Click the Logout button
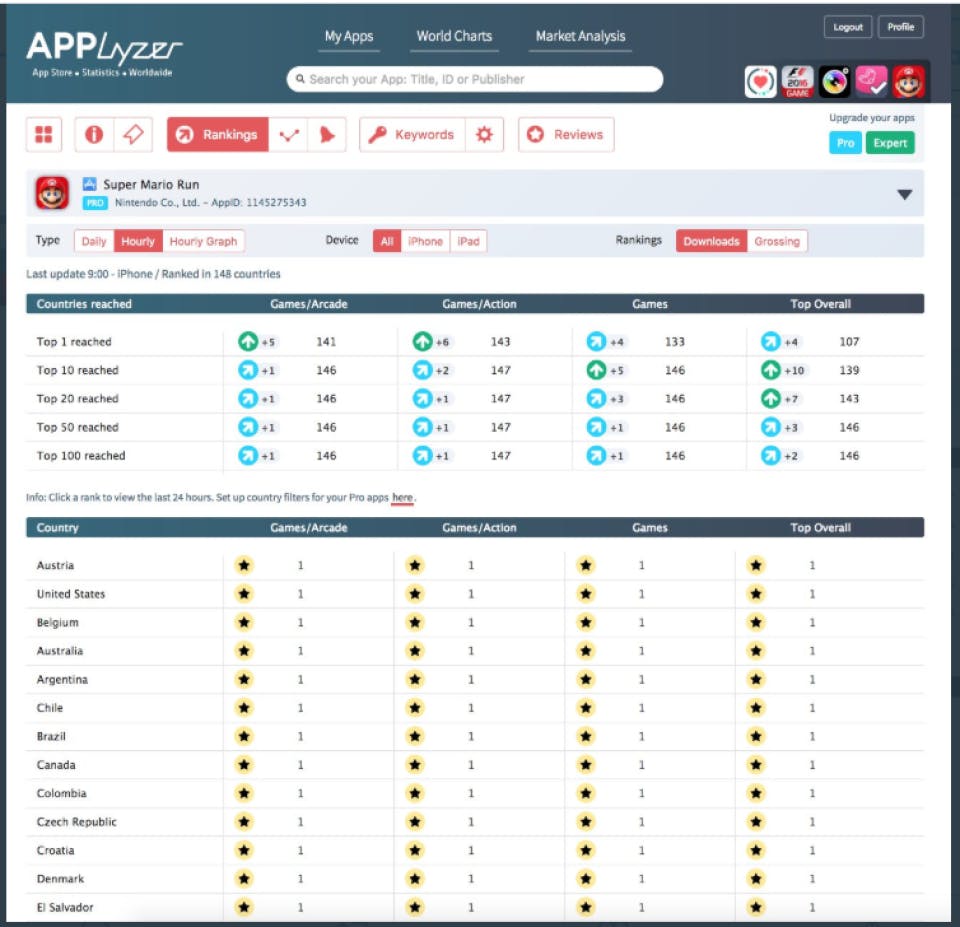The width and height of the screenshot is (960, 927). pos(848,27)
